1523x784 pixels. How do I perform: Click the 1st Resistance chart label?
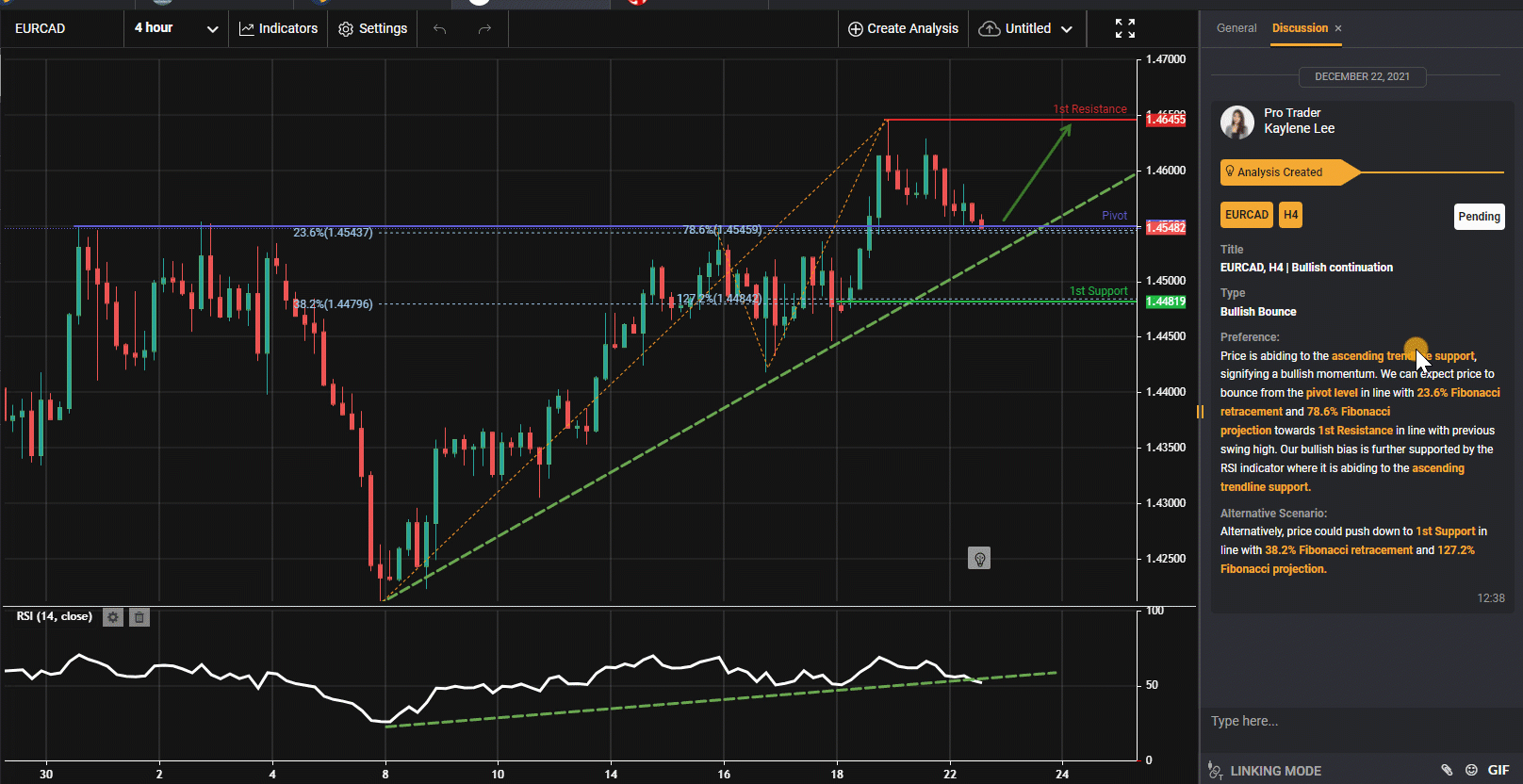(1089, 109)
